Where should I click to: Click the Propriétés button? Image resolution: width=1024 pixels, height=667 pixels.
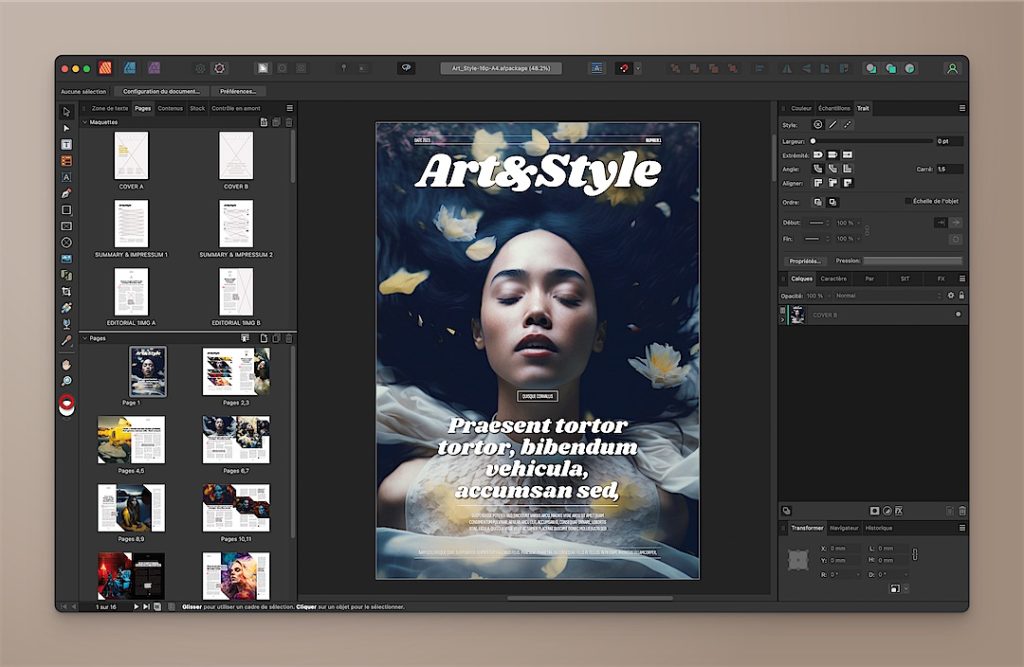[x=806, y=261]
